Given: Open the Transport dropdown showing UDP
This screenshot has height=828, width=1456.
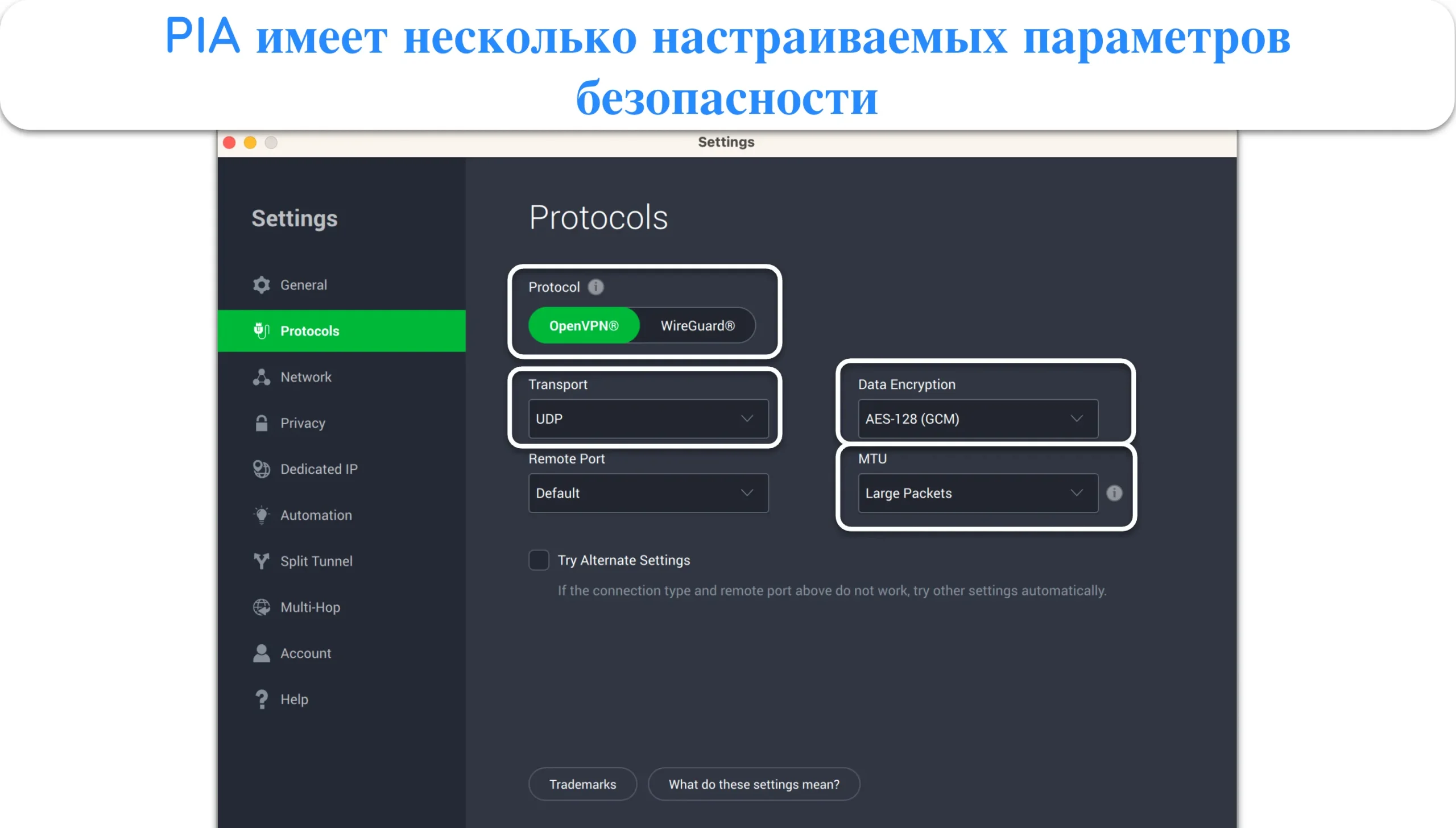Looking at the screenshot, I should click(648, 419).
